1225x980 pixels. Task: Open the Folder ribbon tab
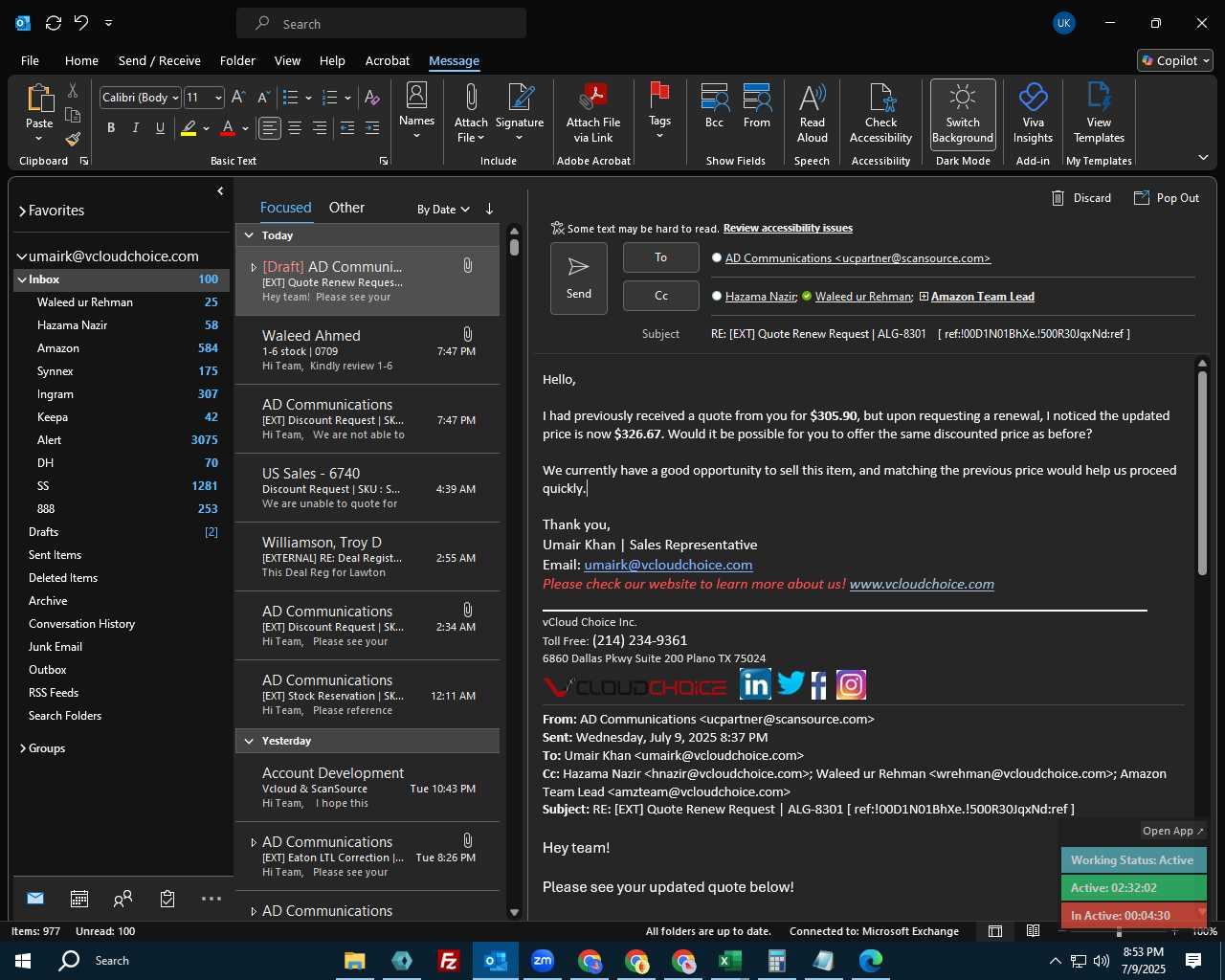pyautogui.click(x=237, y=60)
